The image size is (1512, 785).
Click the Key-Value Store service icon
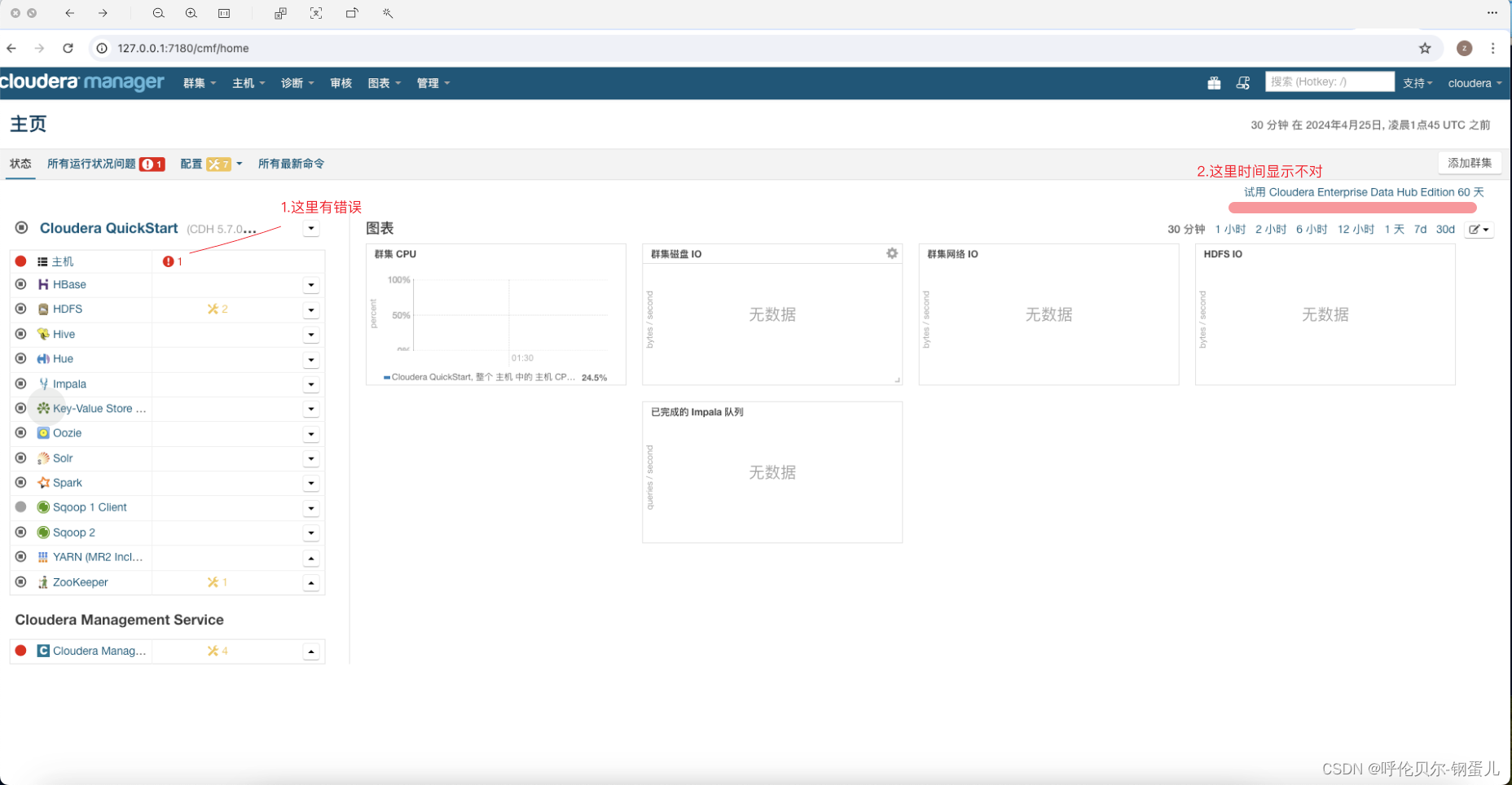point(43,408)
